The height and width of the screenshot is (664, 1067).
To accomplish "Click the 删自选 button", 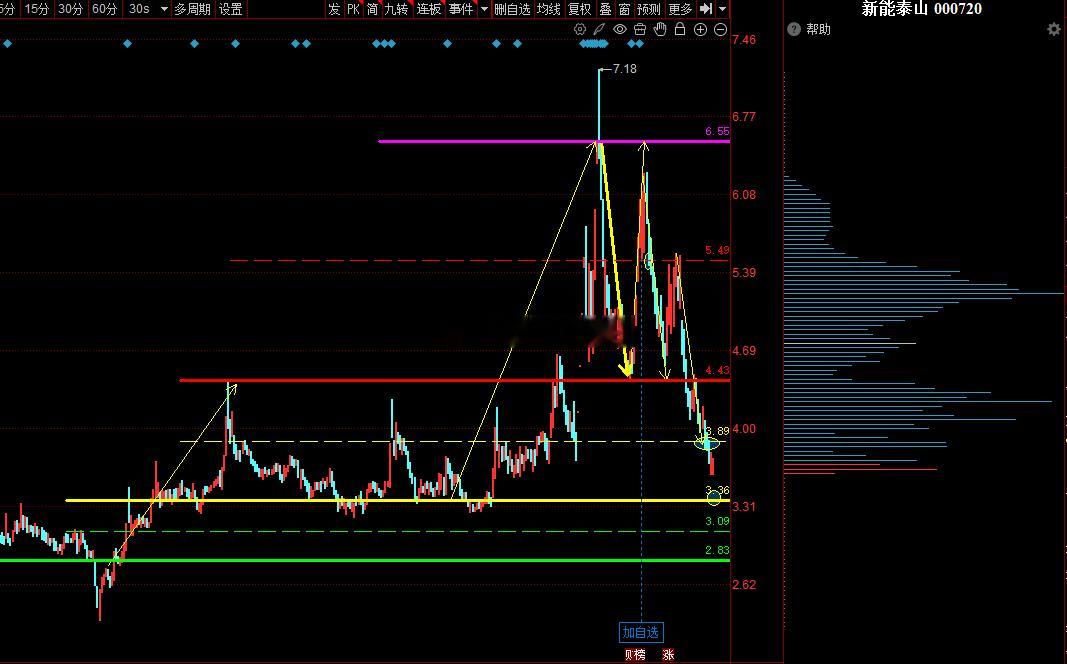I will (x=512, y=9).
